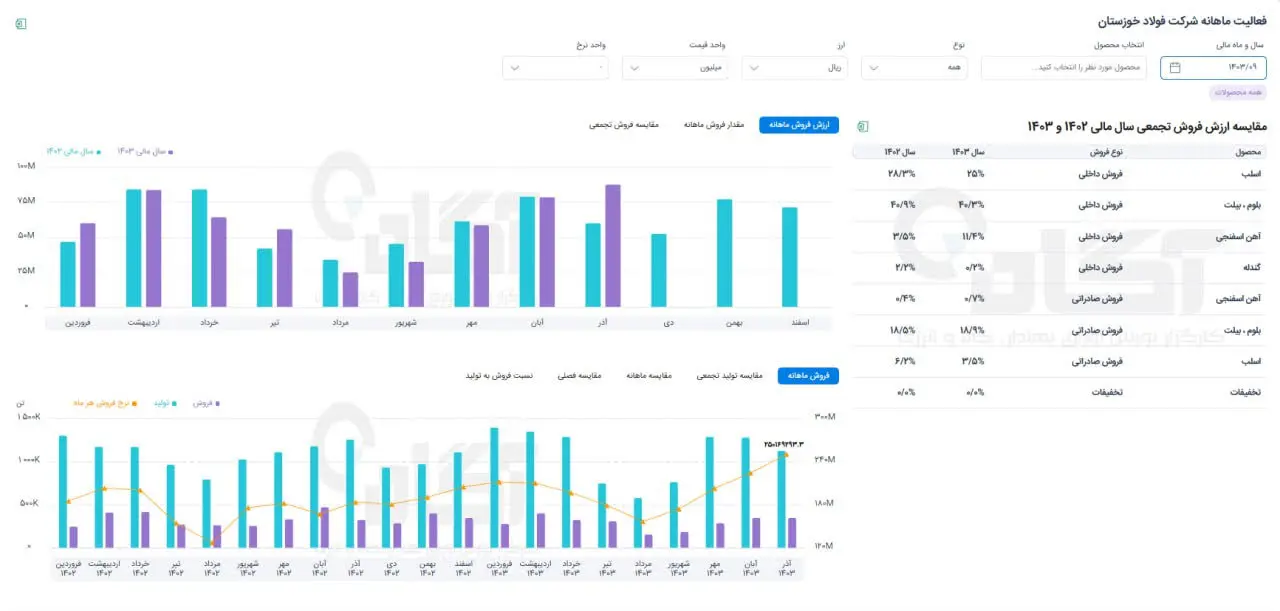Click the fiscal year and month field ۱۴۰۳/۰۹
The image size is (1280, 611).
tap(1213, 68)
